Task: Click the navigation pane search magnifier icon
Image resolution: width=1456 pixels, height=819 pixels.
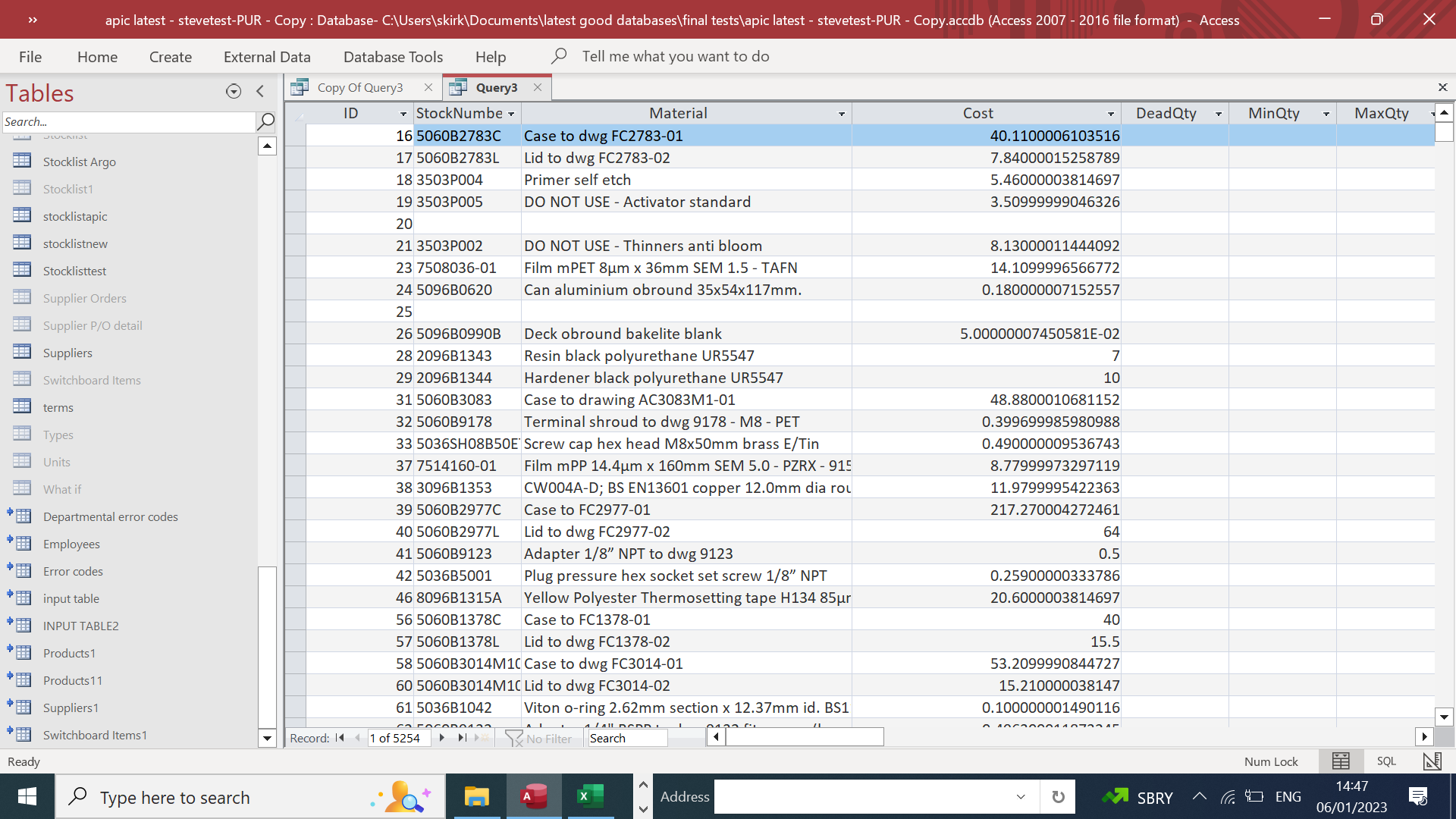Action: [x=266, y=121]
